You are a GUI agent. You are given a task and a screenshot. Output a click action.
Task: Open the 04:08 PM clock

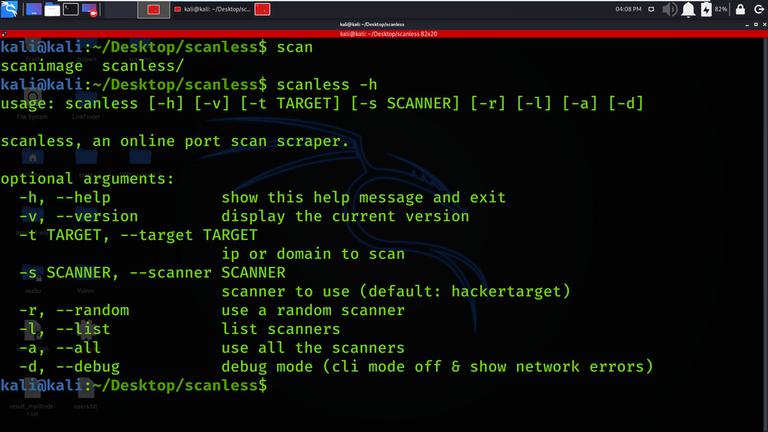coord(628,9)
